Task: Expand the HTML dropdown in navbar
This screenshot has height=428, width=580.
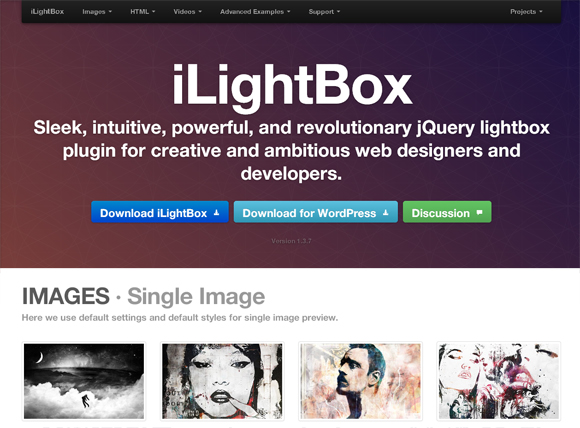Action: [142, 12]
